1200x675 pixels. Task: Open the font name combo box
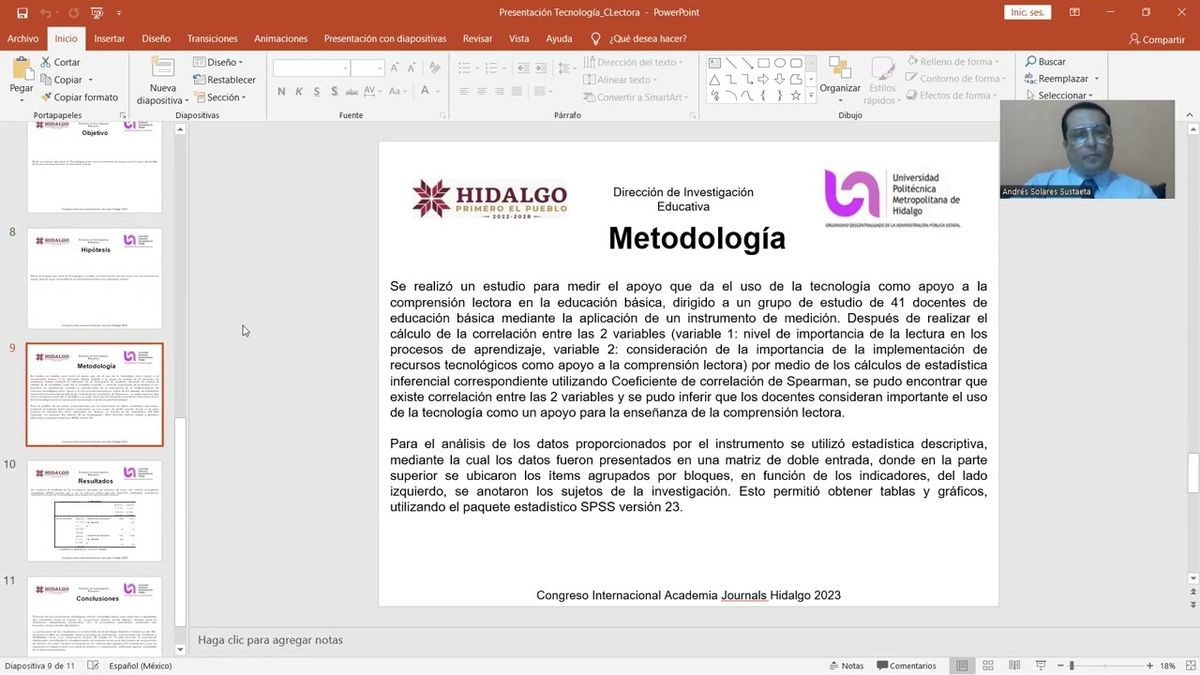(x=310, y=68)
